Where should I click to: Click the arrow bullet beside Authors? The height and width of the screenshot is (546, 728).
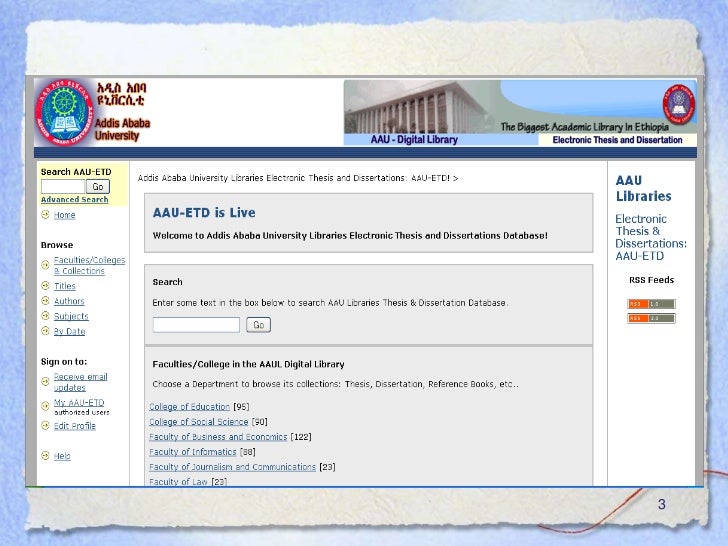(x=45, y=300)
